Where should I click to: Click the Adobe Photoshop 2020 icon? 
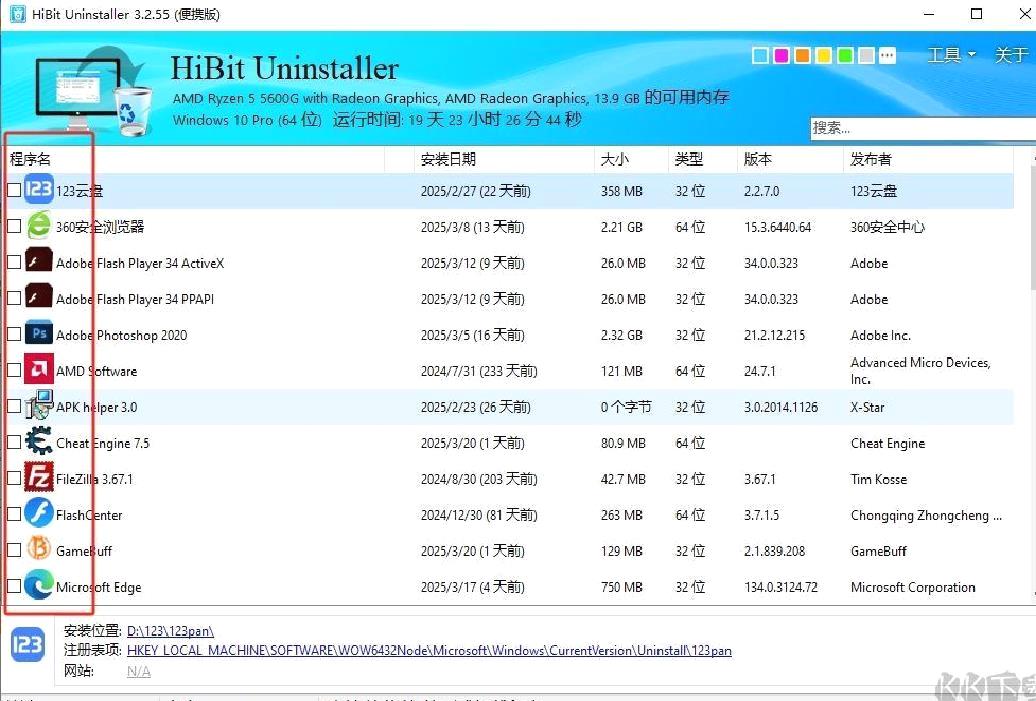(39, 334)
